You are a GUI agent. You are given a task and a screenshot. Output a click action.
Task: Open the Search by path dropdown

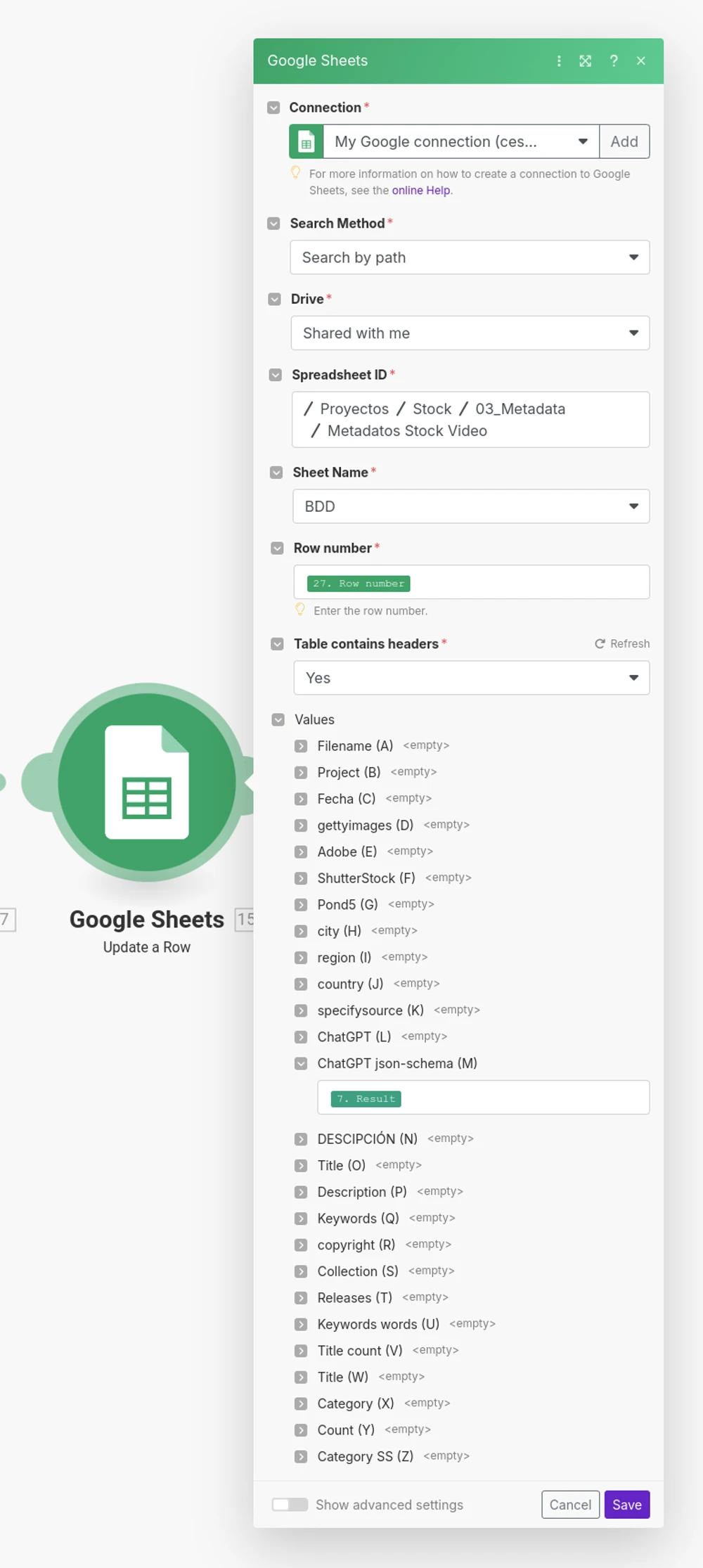(470, 257)
